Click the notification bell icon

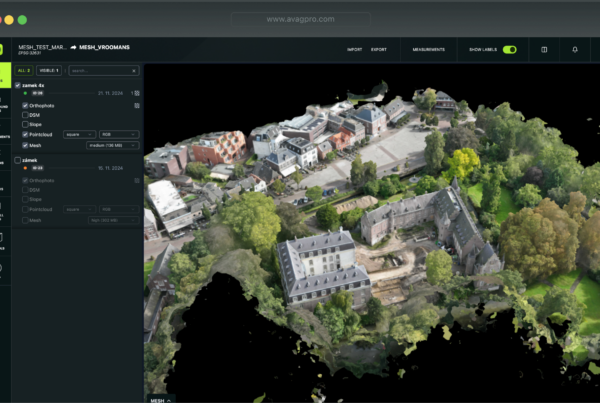(575, 49)
